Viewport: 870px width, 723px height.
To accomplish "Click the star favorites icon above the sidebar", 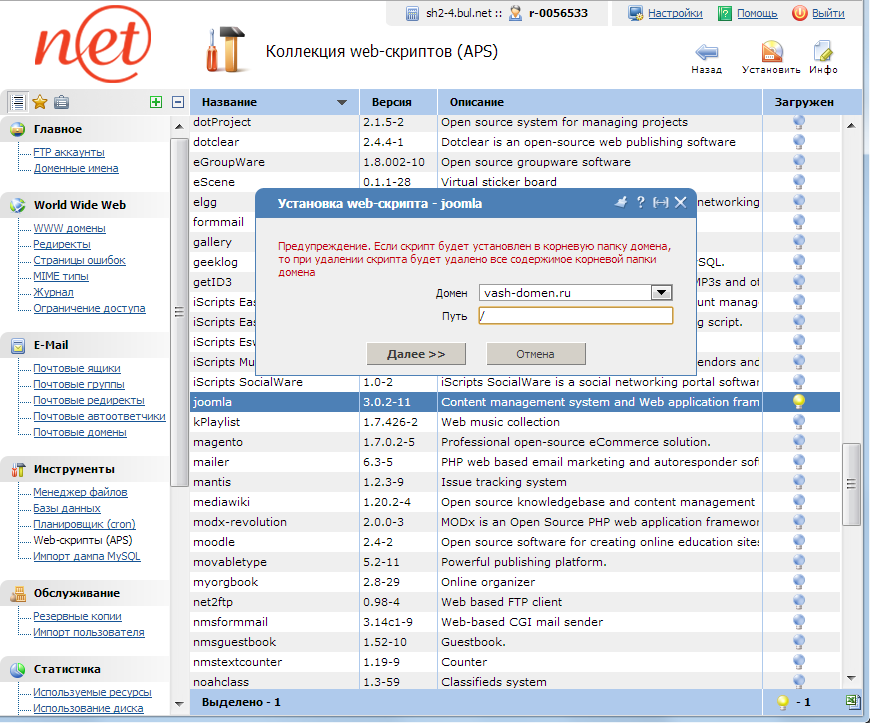I will 40,101.
